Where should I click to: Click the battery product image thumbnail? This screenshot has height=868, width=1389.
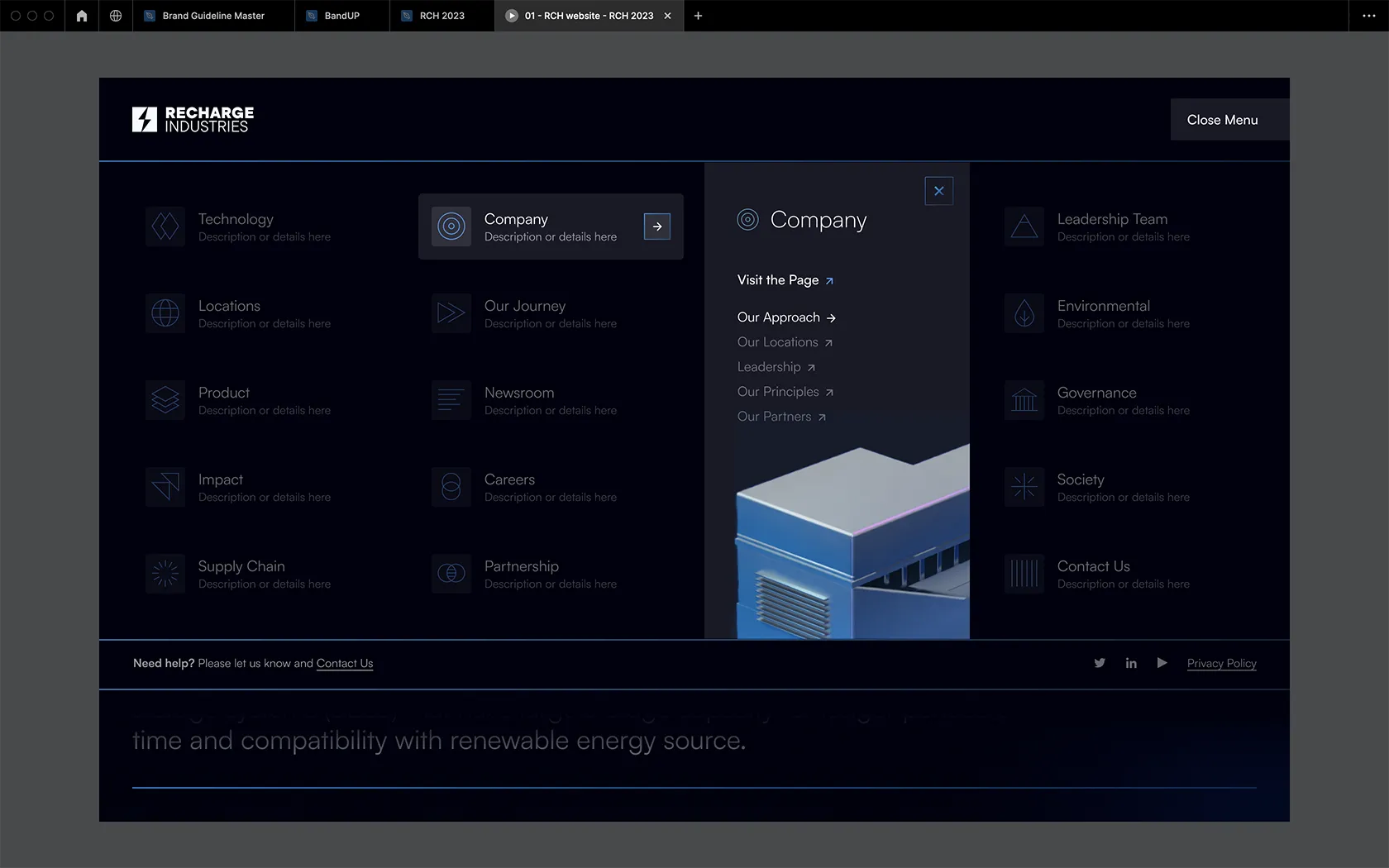pyautogui.click(x=852, y=542)
